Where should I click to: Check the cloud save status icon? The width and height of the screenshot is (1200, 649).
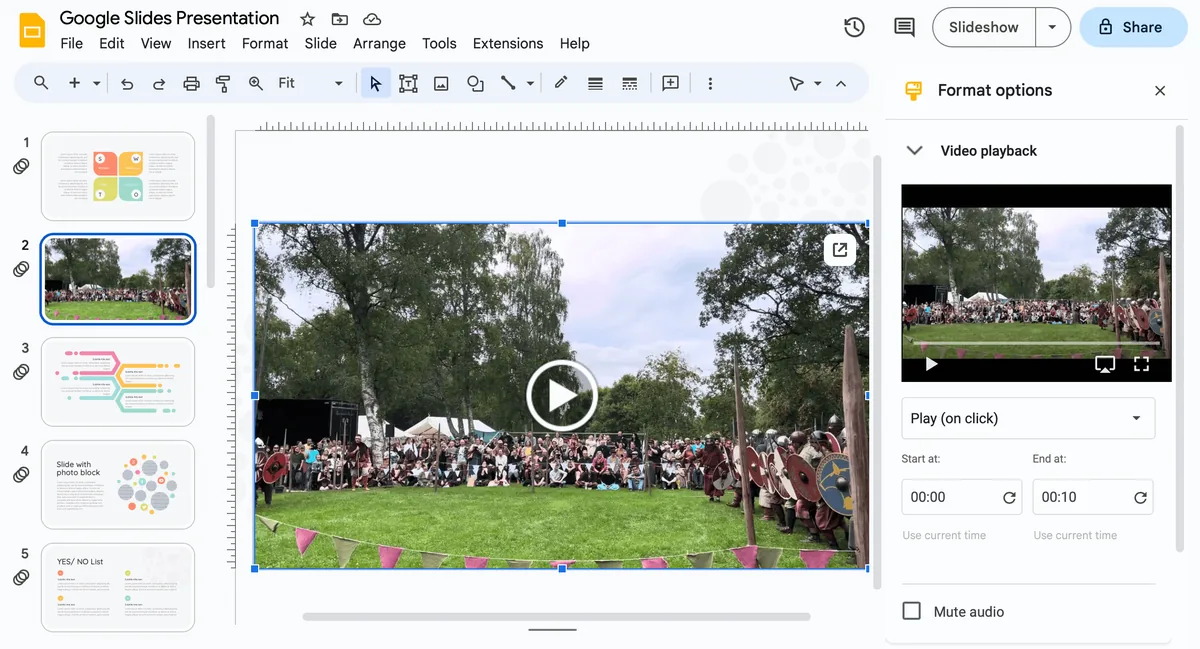click(x=372, y=19)
